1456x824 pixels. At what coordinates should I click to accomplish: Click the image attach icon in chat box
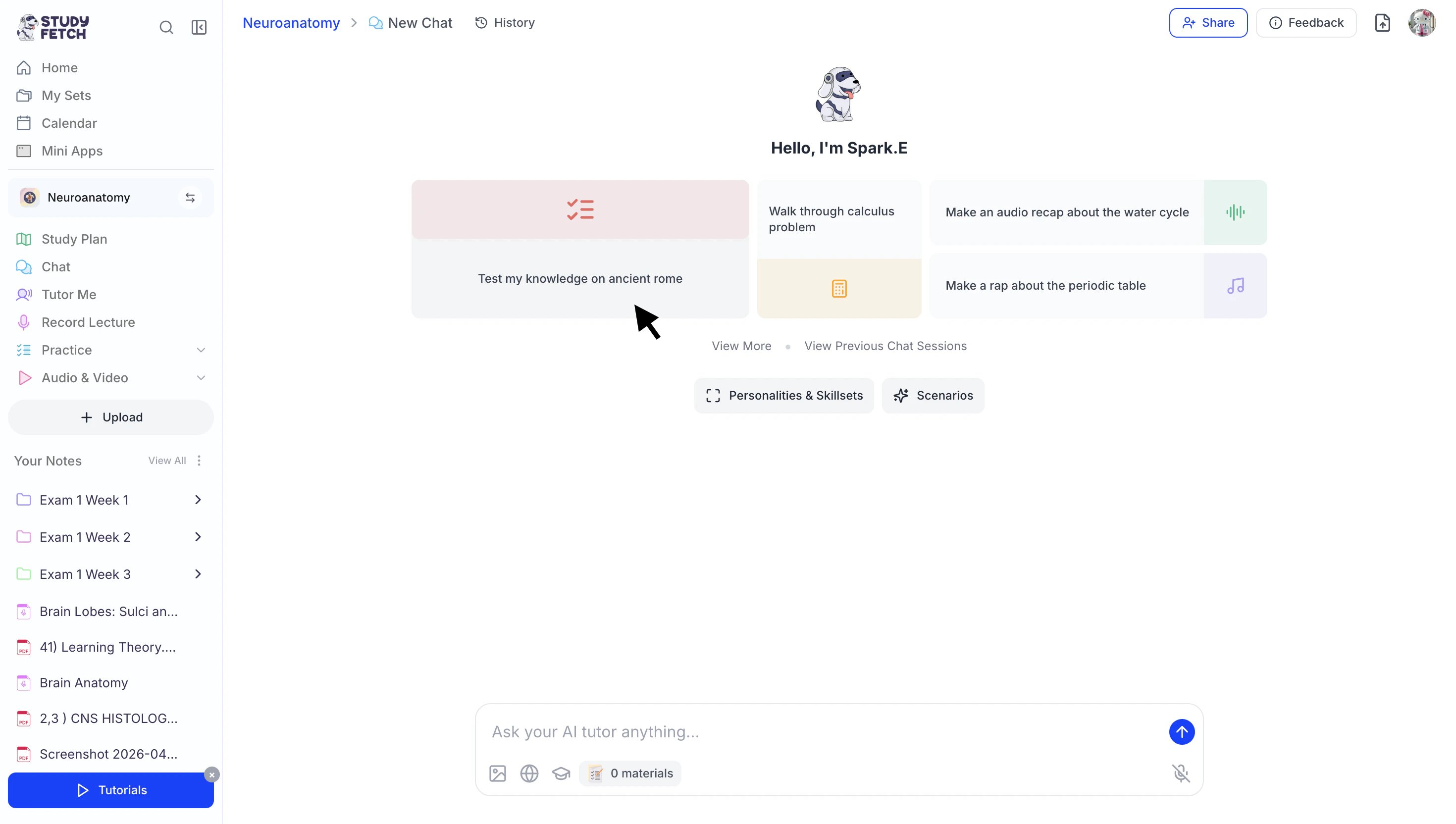click(x=497, y=773)
